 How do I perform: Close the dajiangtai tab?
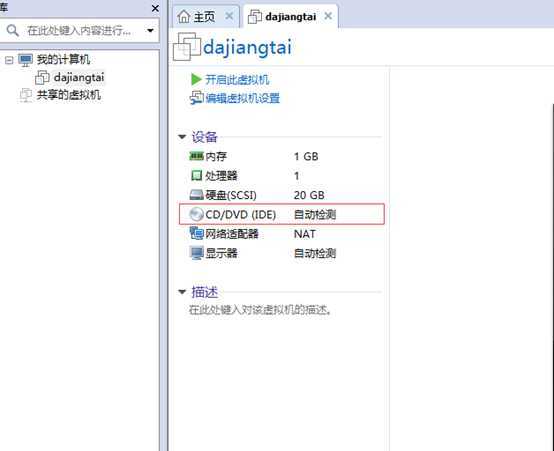click(328, 16)
